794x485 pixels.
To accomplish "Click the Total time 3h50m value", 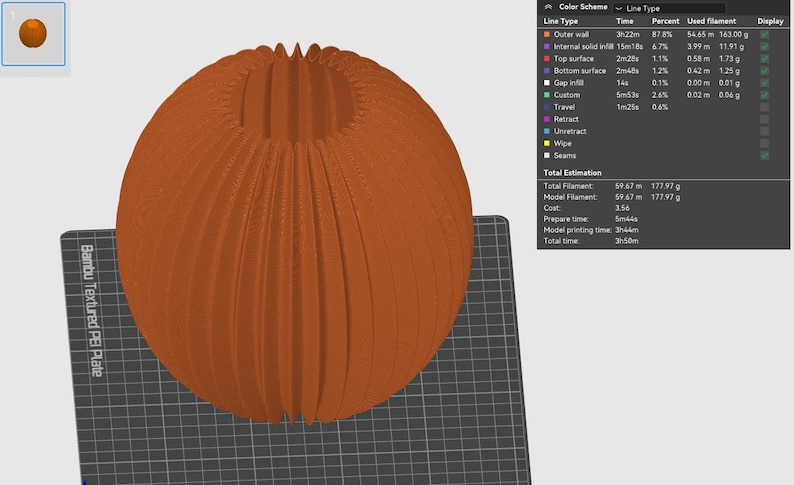I will click(626, 241).
